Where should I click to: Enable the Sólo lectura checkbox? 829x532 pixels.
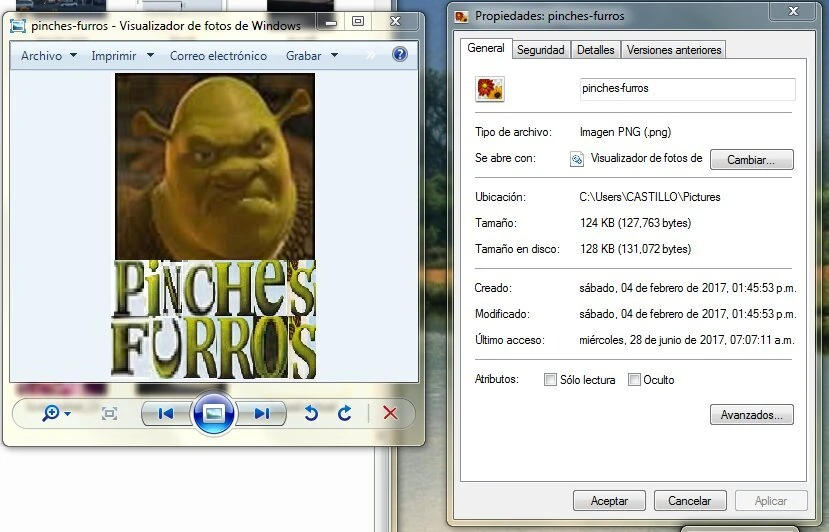tap(550, 380)
